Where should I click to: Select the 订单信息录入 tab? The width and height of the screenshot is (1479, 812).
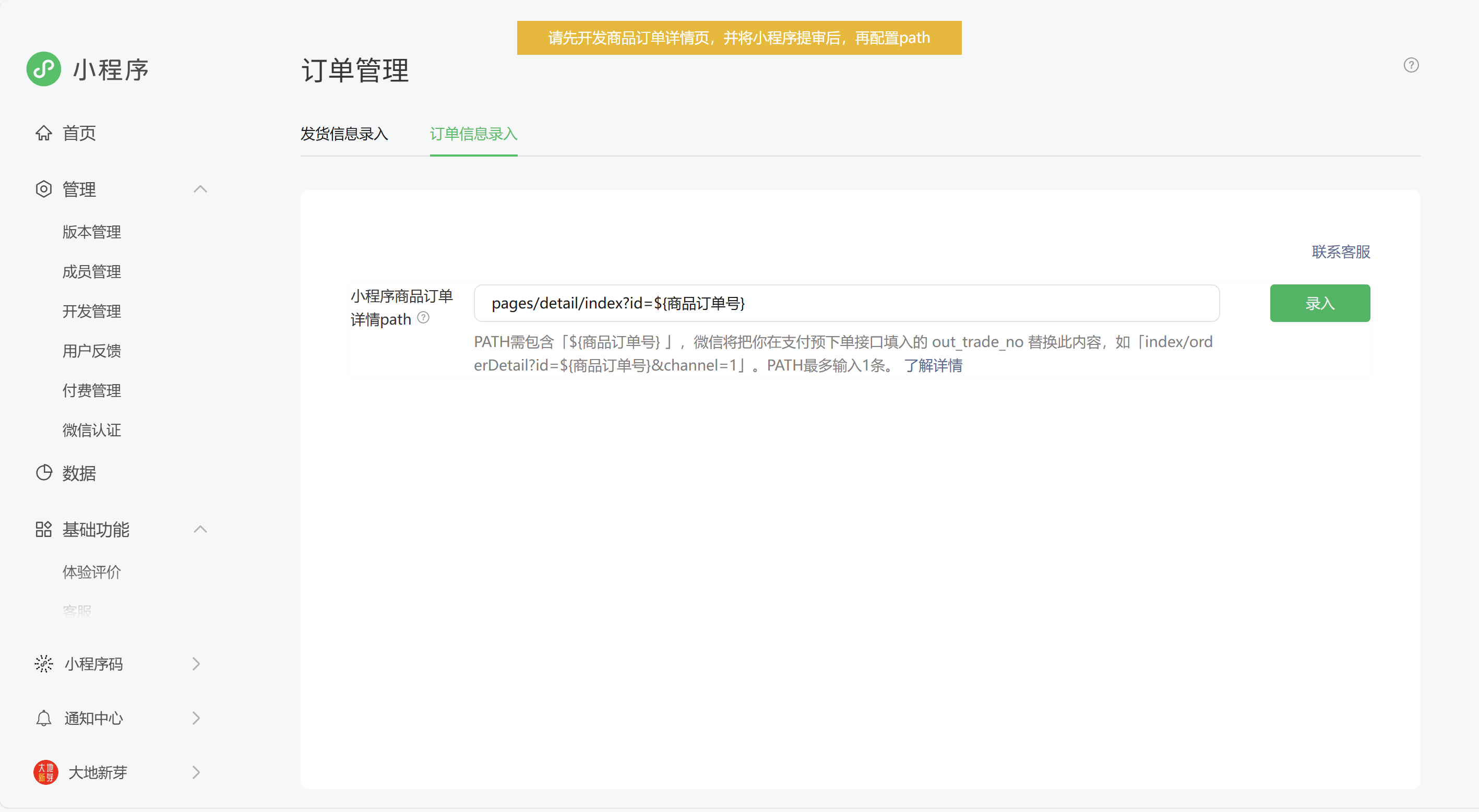[473, 134]
